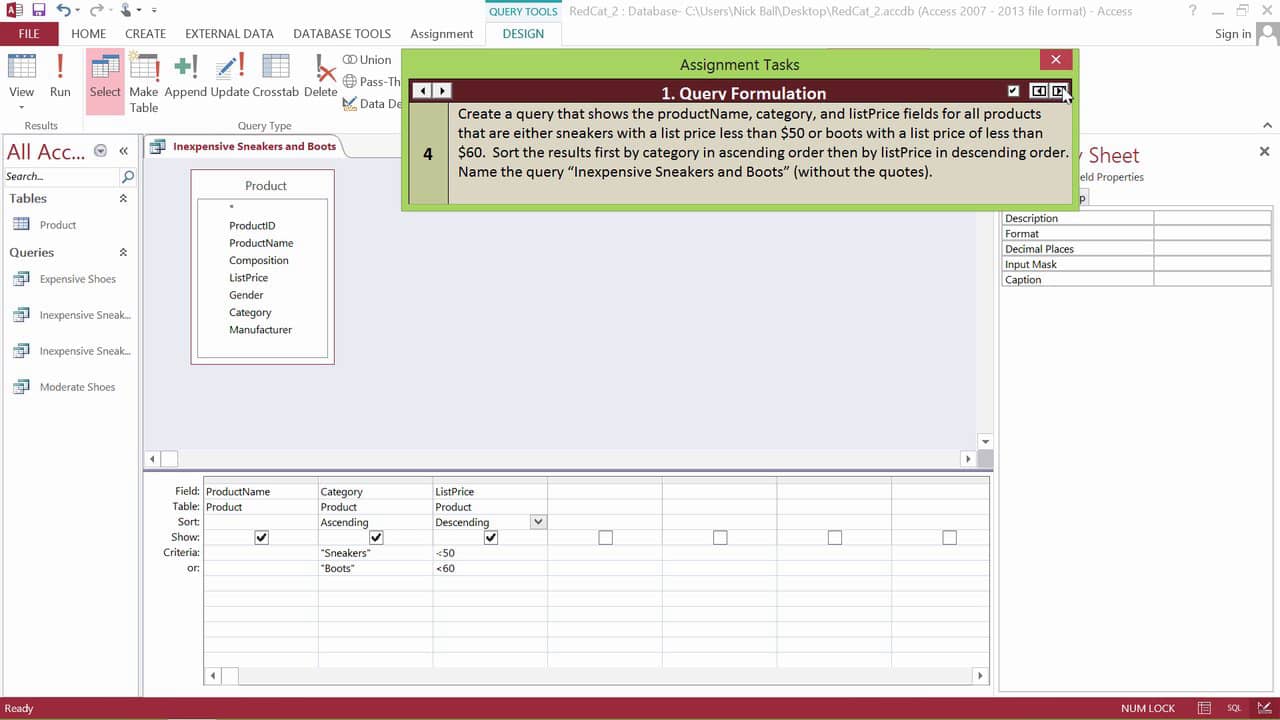Viewport: 1280px width, 720px height.
Task: Choose the Crosstab query type
Action: [x=276, y=76]
